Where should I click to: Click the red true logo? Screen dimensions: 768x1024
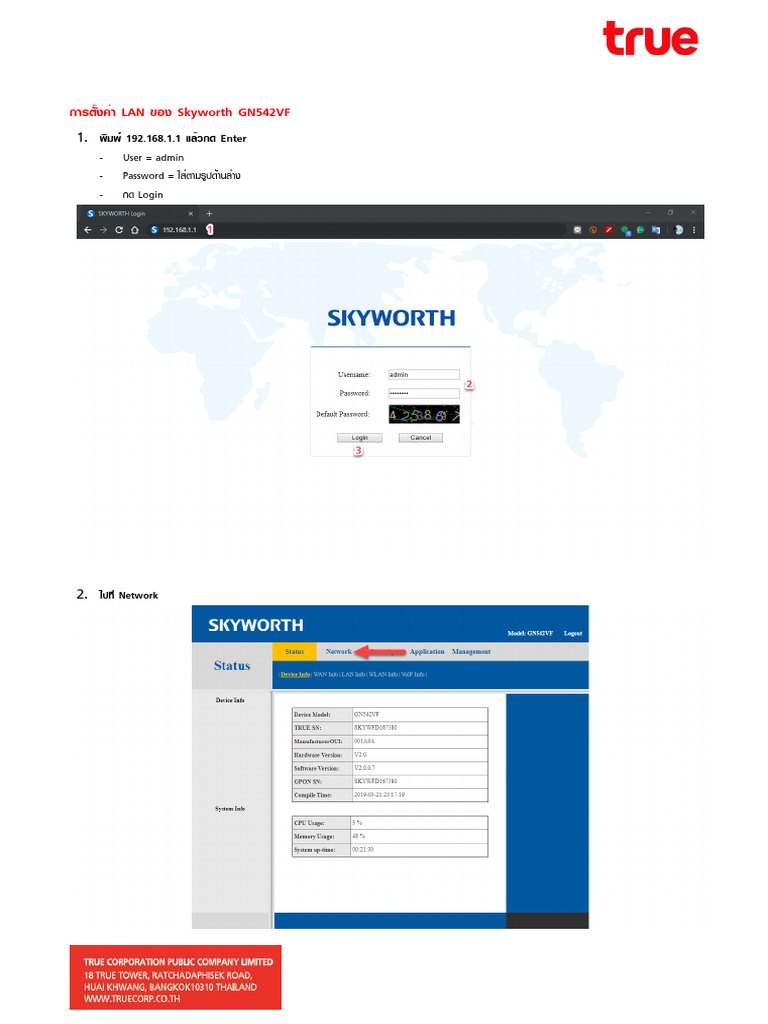pos(650,37)
